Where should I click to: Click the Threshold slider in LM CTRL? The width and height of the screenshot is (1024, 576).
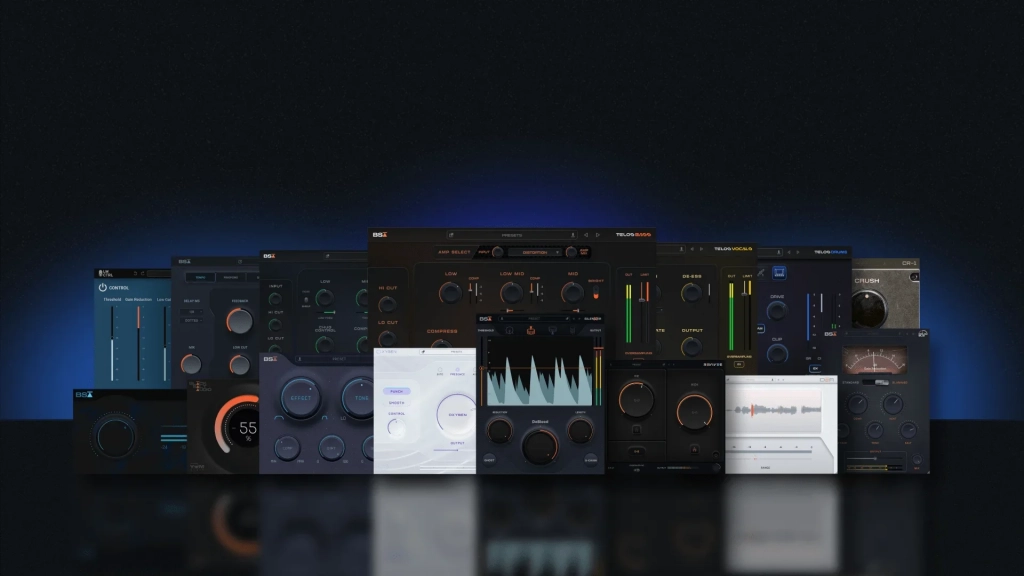(x=112, y=342)
